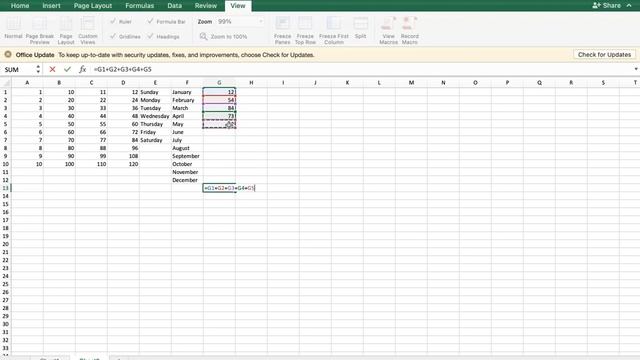Select column A header

coord(27,82)
